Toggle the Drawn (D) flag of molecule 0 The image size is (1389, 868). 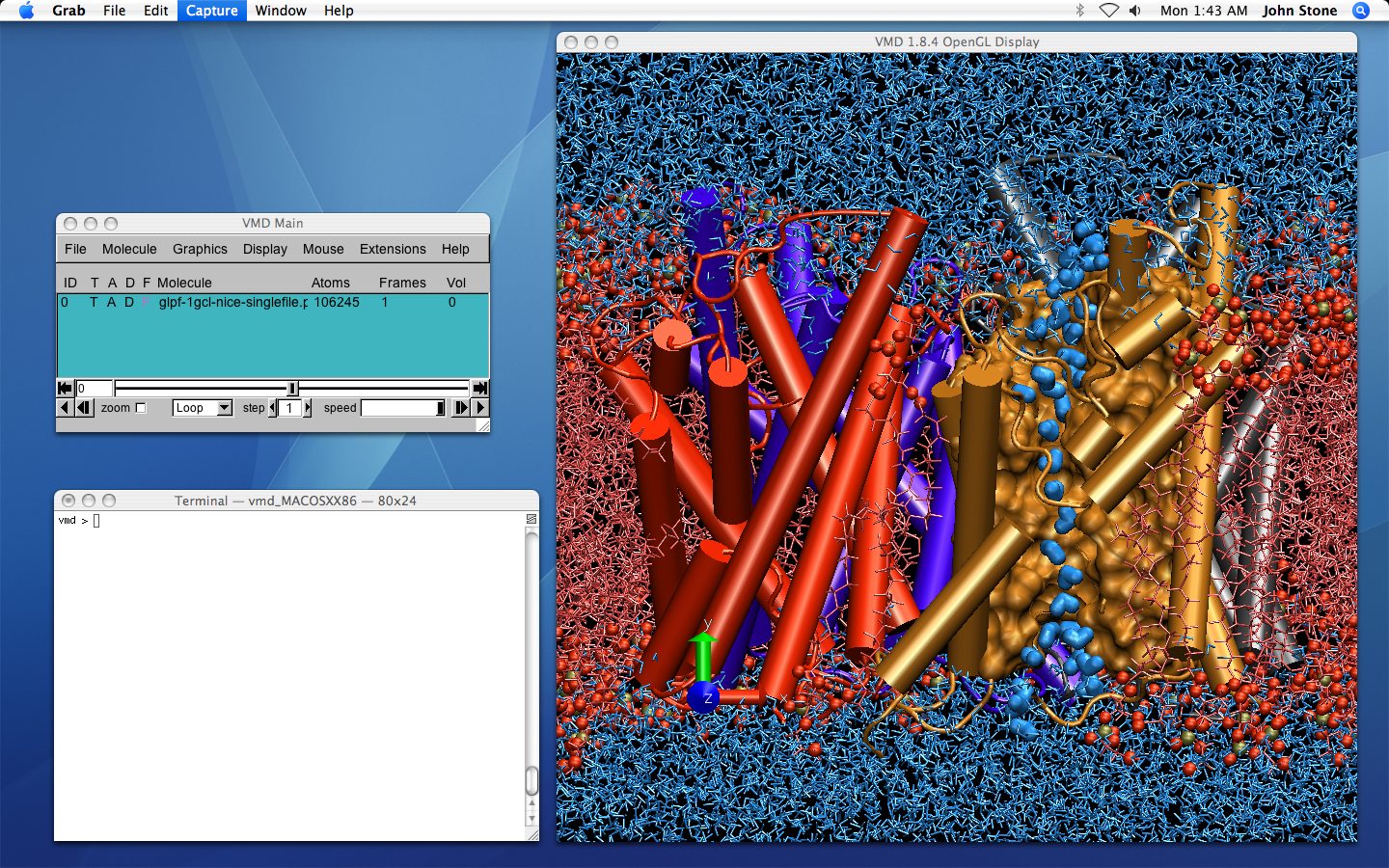[129, 302]
